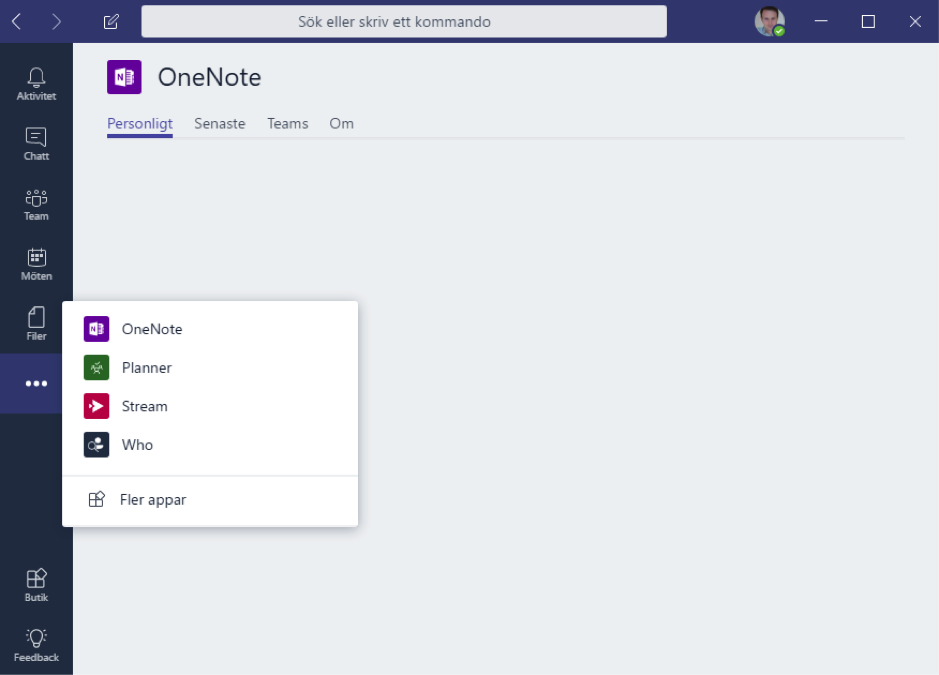This screenshot has height=675, width=939.
Task: Click the new chat compose icon
Action: coord(111,22)
